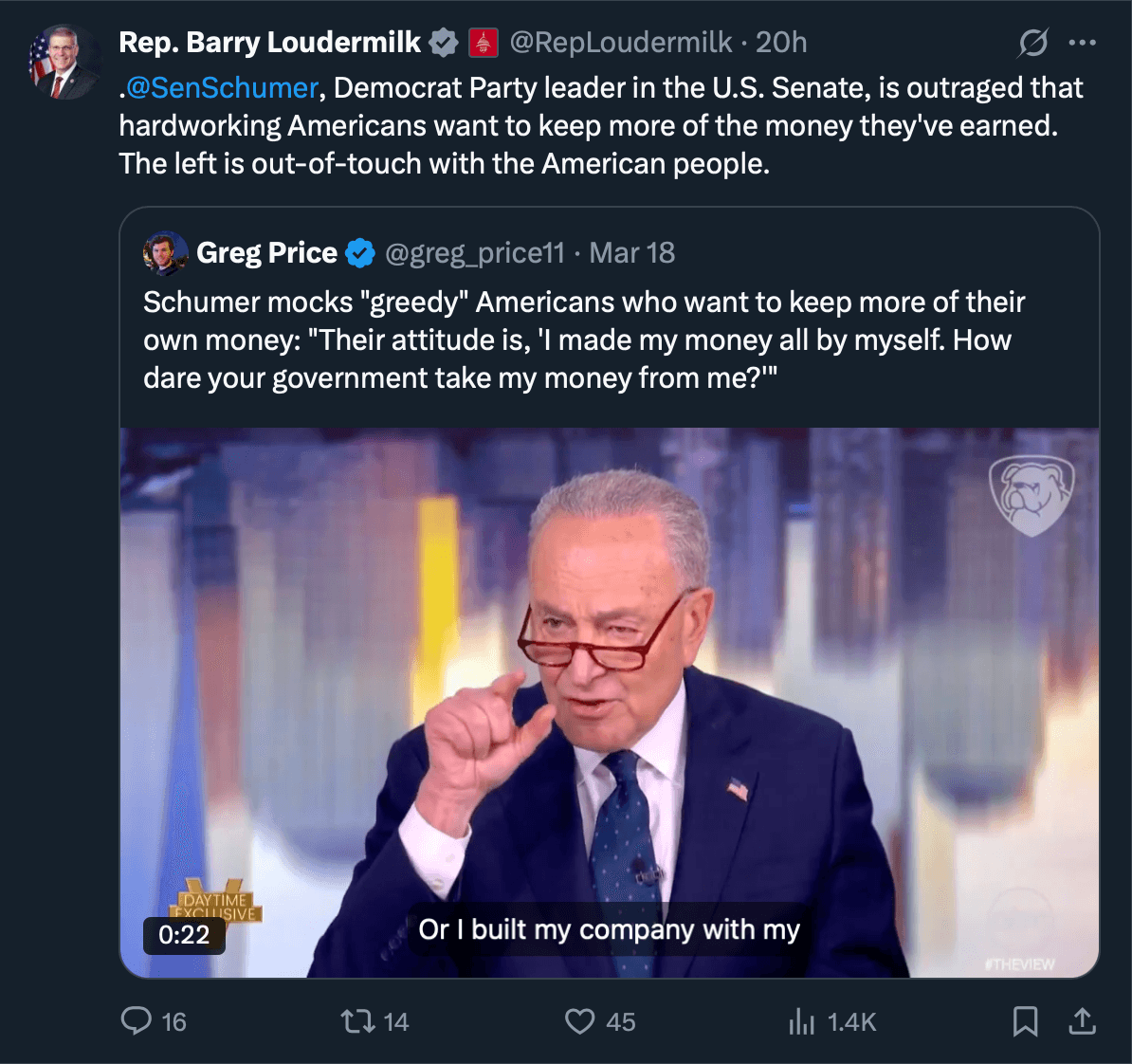Reply to Loudermilk's post via comment icon
1132x1064 pixels.
tap(137, 1021)
